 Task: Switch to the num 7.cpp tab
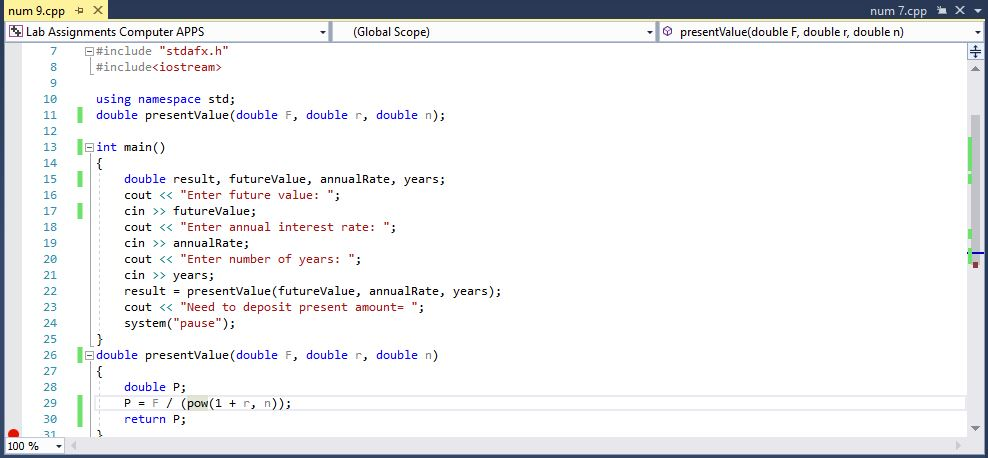(x=899, y=11)
